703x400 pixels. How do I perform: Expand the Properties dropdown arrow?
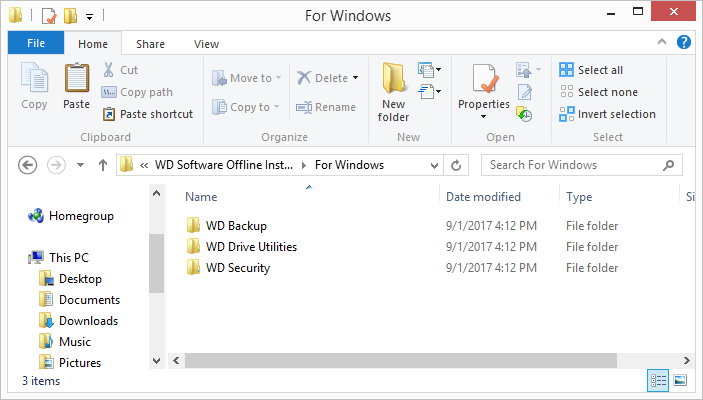point(483,117)
